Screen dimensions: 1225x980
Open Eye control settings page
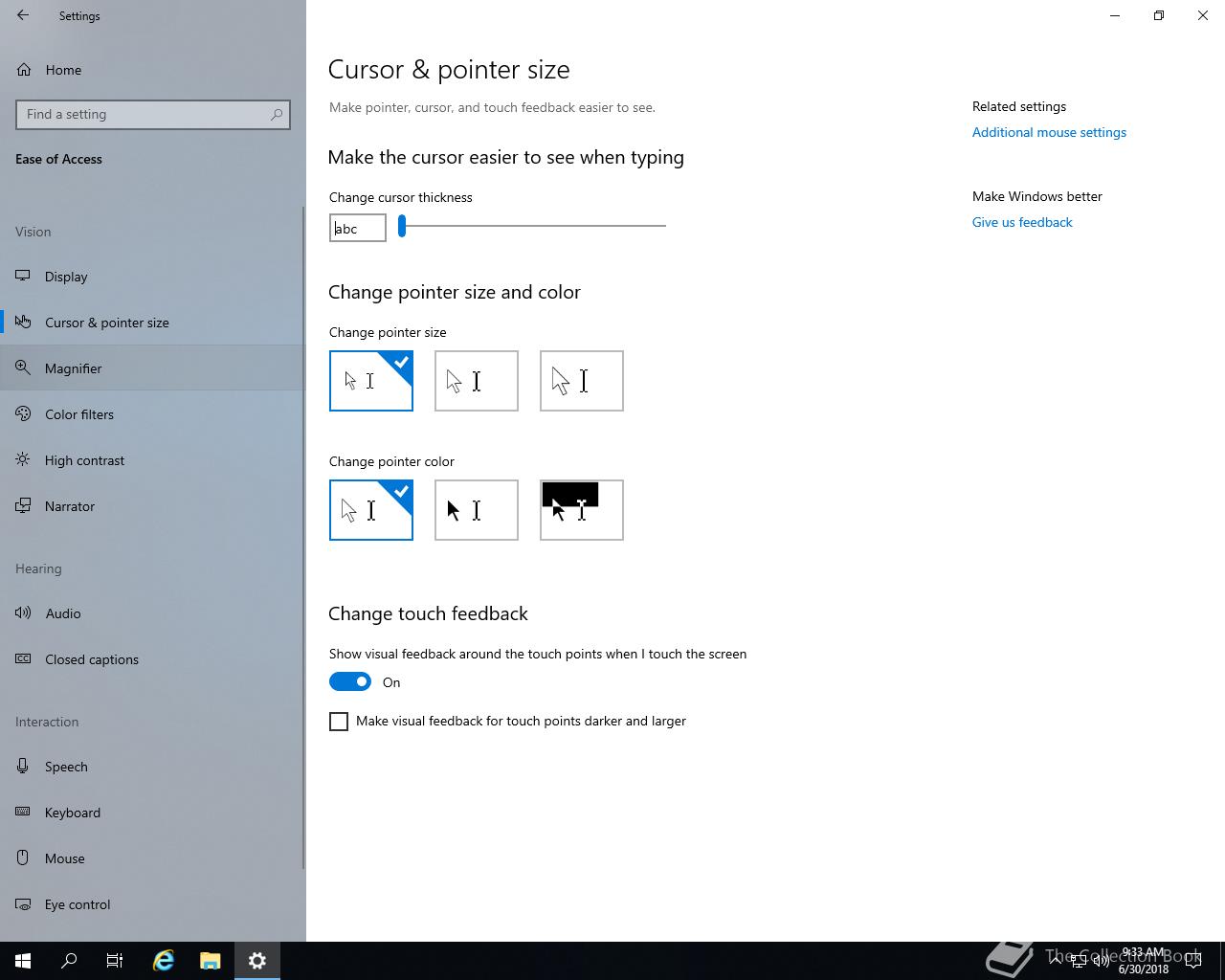click(x=153, y=904)
